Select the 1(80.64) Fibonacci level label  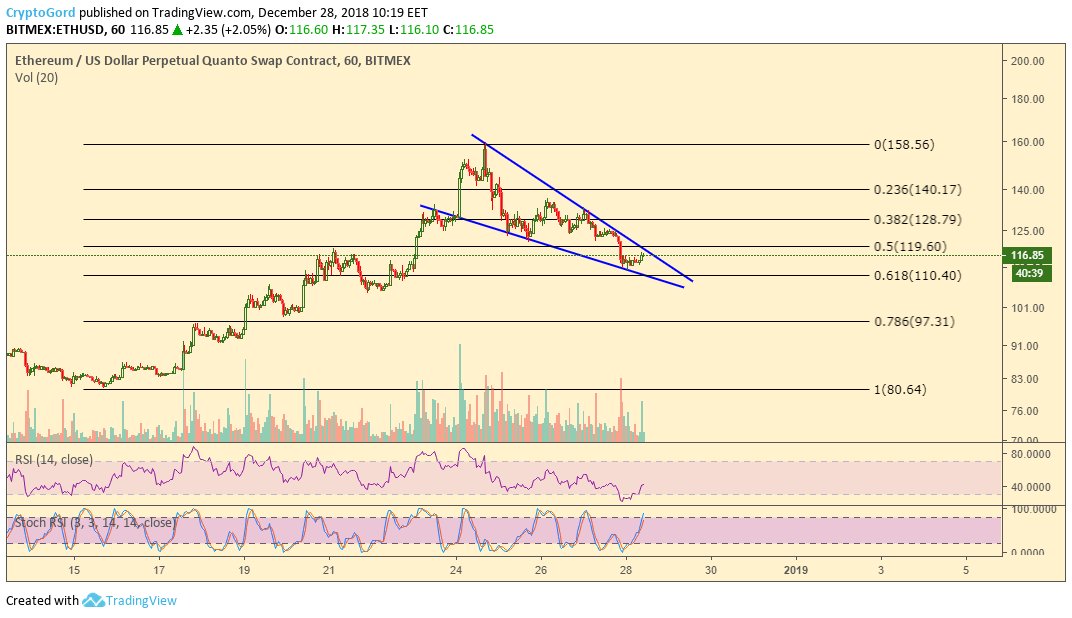[x=900, y=390]
